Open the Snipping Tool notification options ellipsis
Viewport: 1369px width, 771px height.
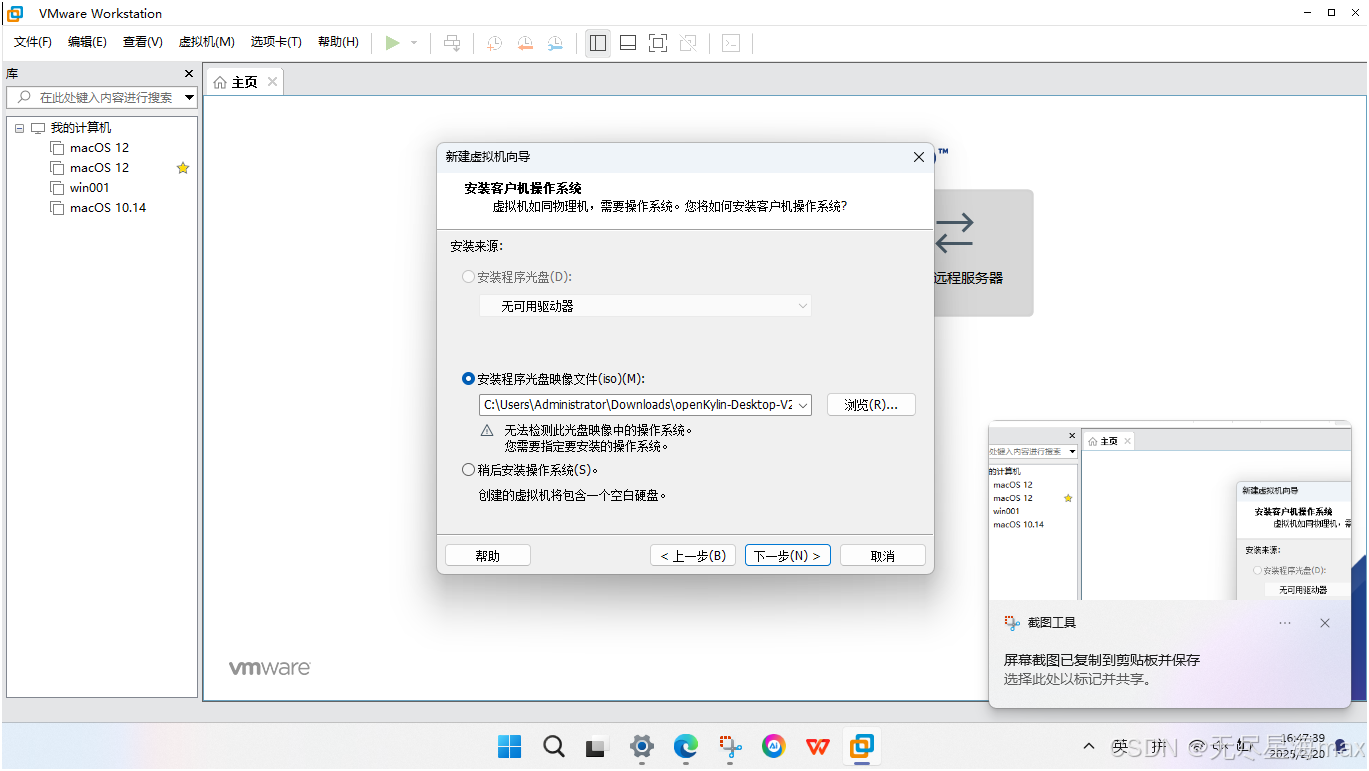(x=1285, y=623)
